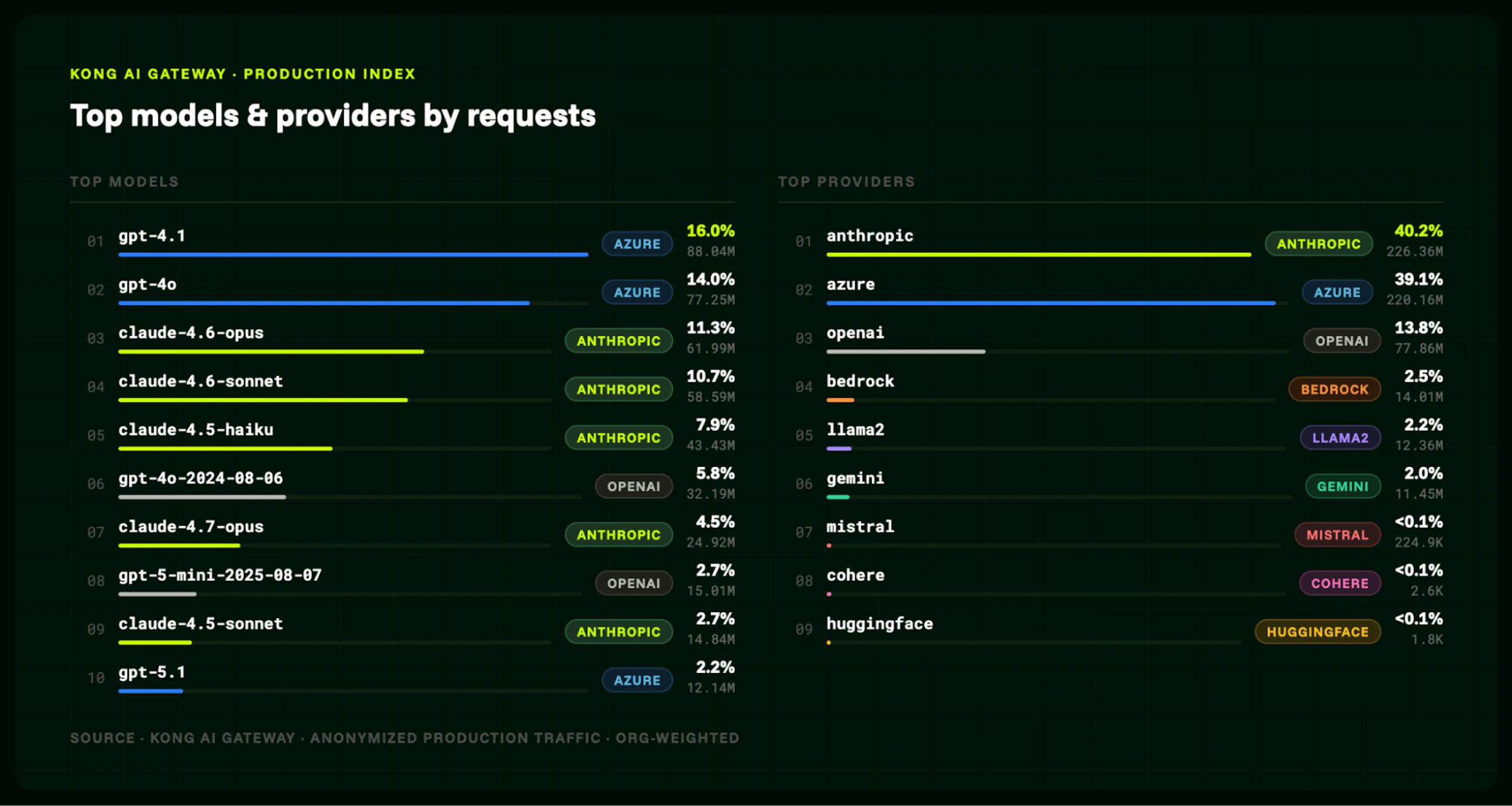Select the gpt-4o model name
Screen dimensions: 1512x806
point(147,284)
